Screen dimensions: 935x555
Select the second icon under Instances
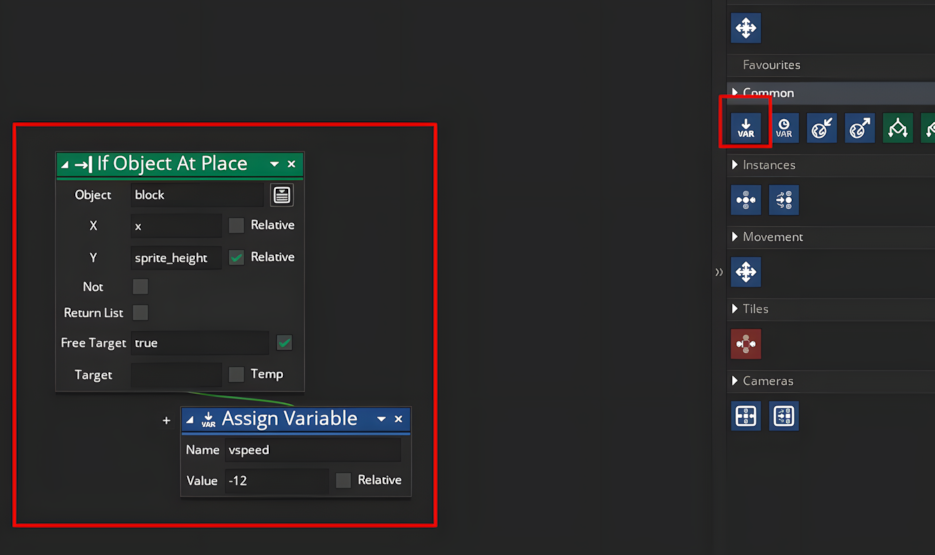pos(784,200)
